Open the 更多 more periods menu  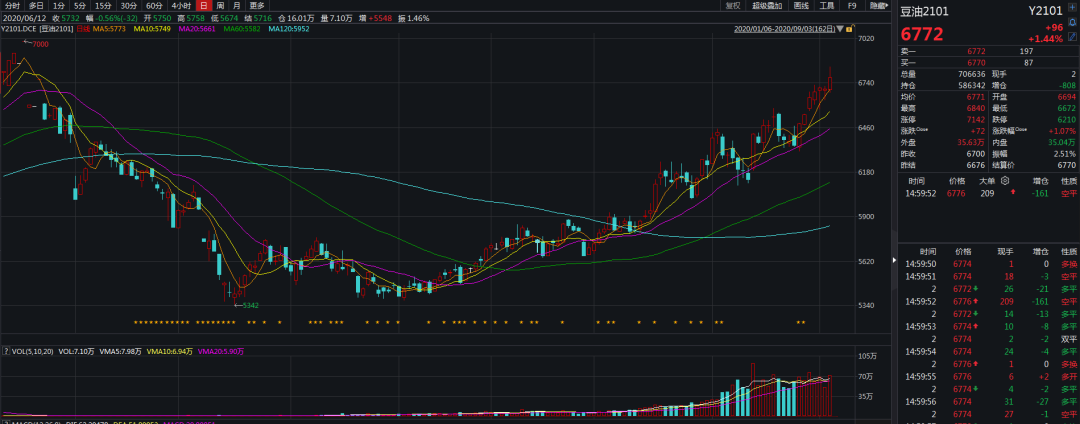point(257,6)
